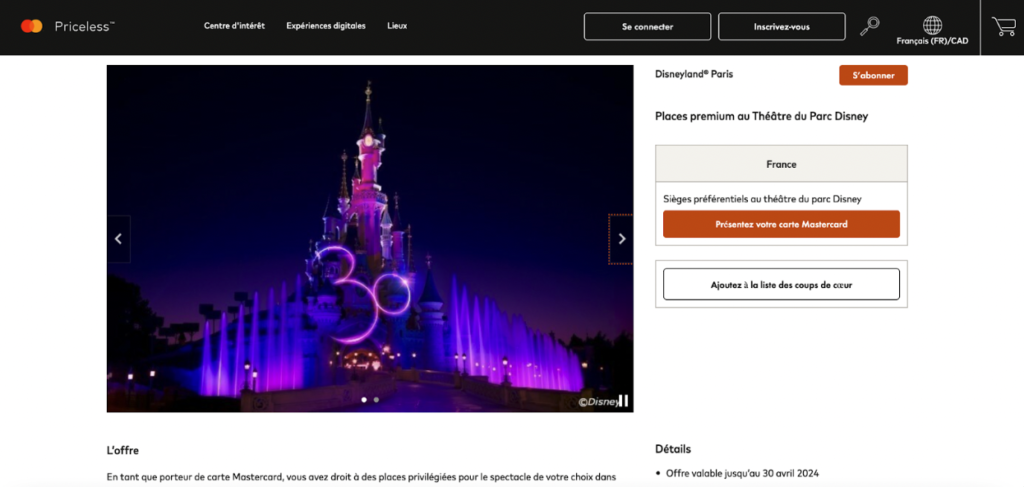Image resolution: width=1024 pixels, height=487 pixels.
Task: Click the Places premium au Théâtre title
Action: click(761, 116)
